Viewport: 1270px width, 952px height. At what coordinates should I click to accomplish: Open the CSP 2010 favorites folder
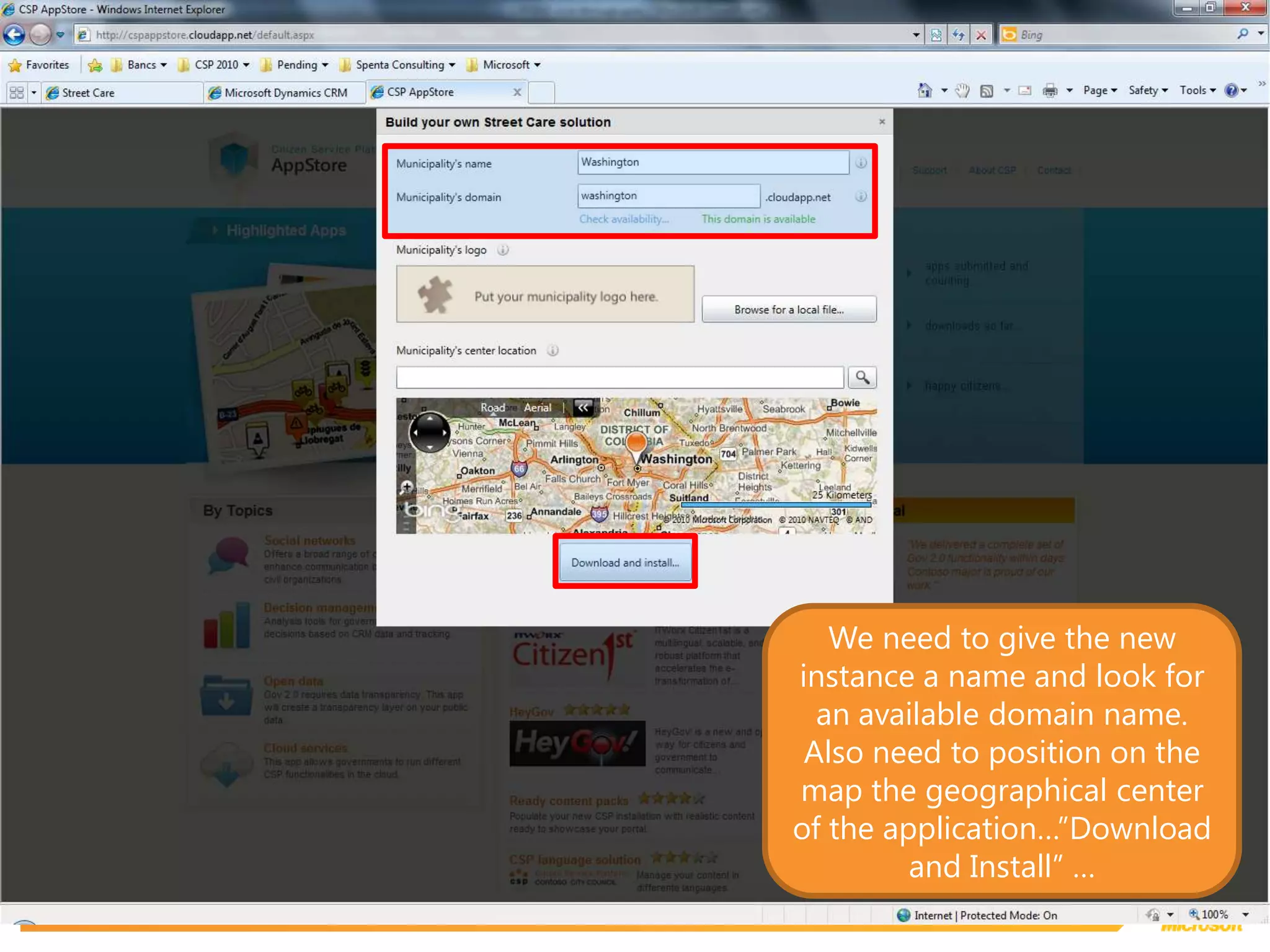[214, 65]
